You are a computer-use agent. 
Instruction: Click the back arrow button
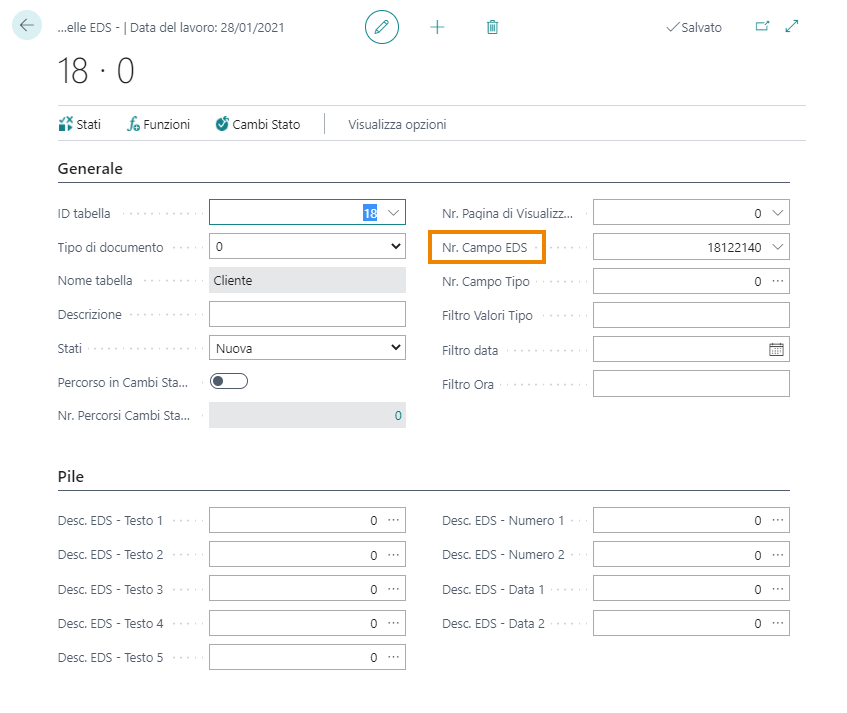click(26, 26)
